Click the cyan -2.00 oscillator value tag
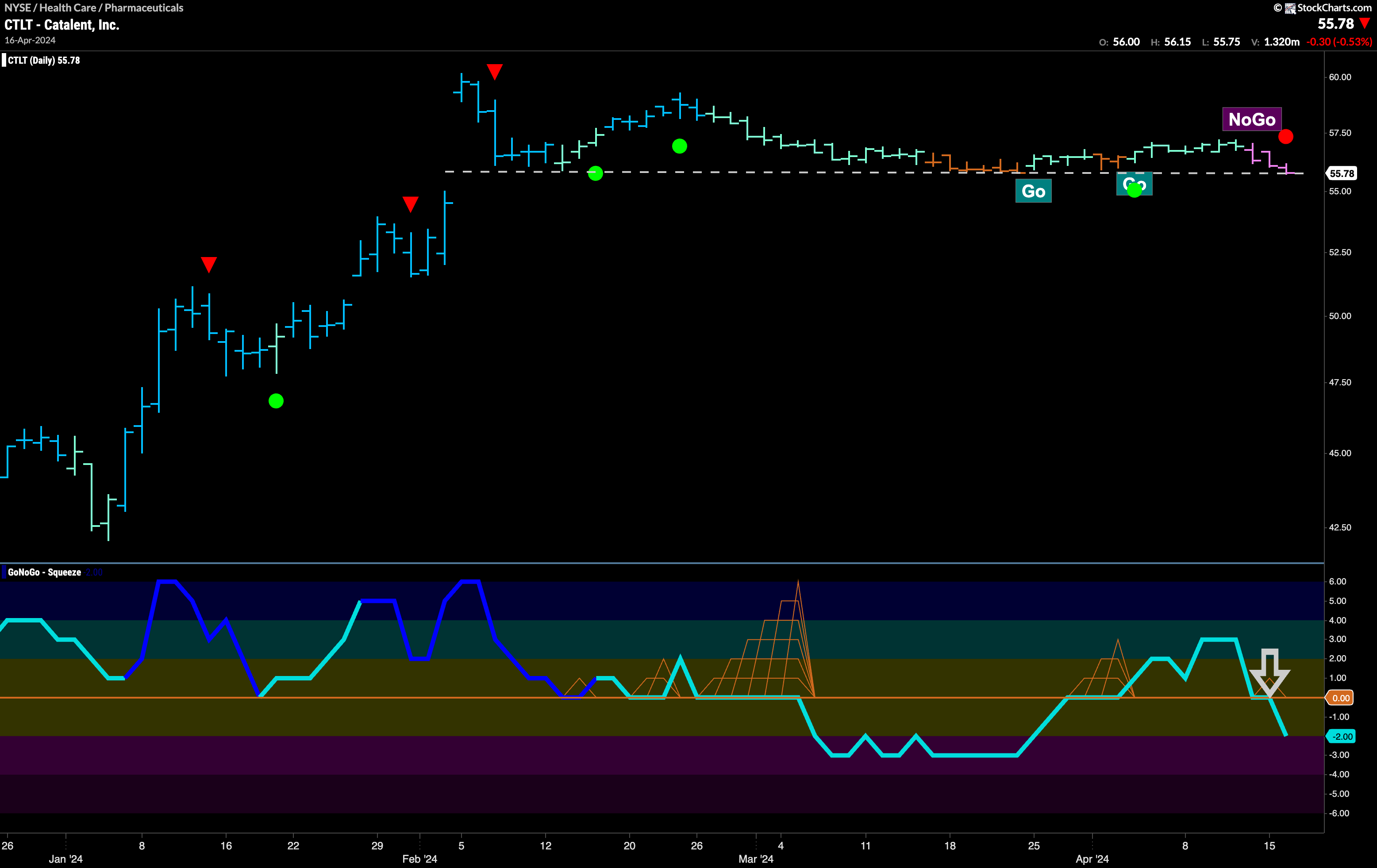 click(x=1341, y=737)
